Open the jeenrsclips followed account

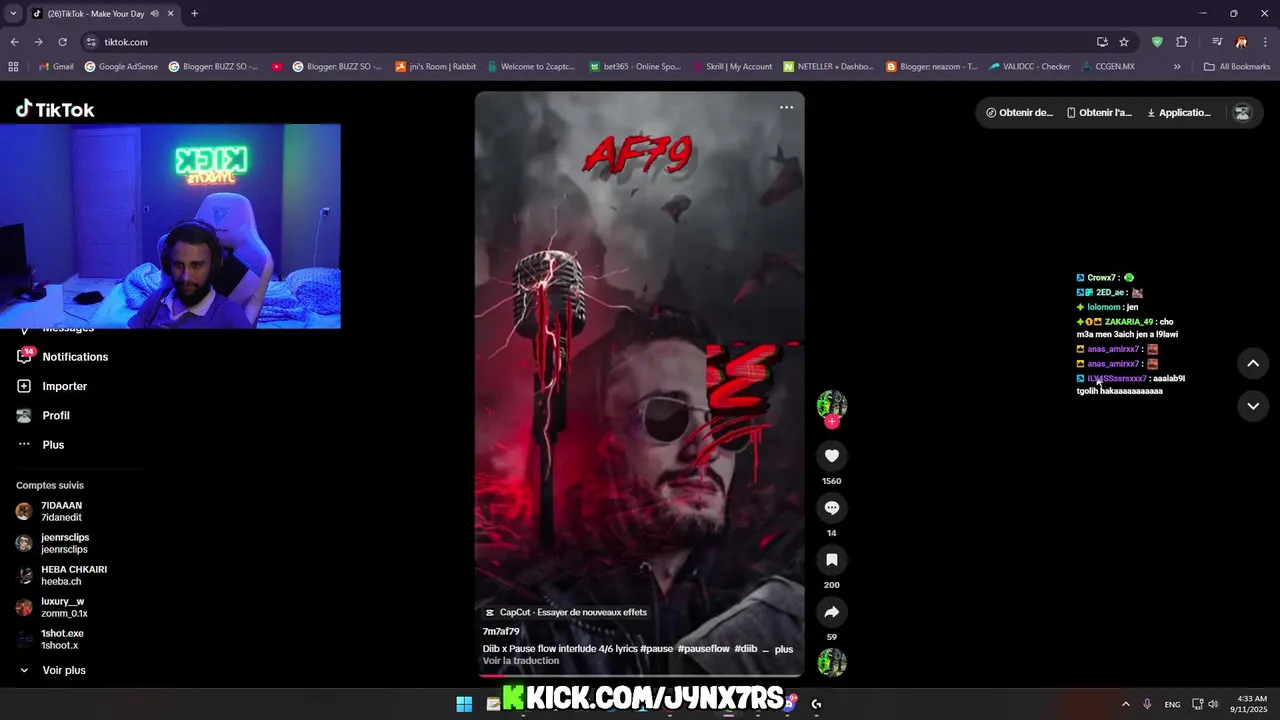click(x=65, y=543)
